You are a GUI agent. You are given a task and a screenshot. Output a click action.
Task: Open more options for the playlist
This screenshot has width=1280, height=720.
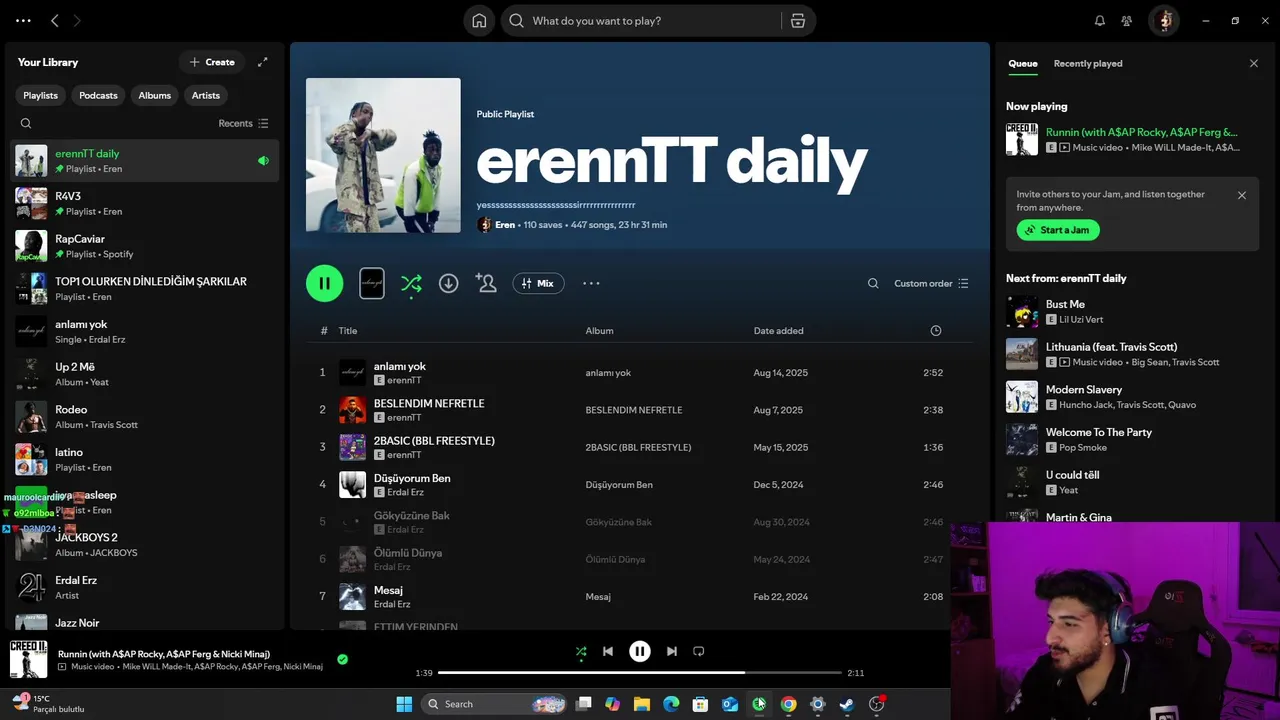(591, 283)
